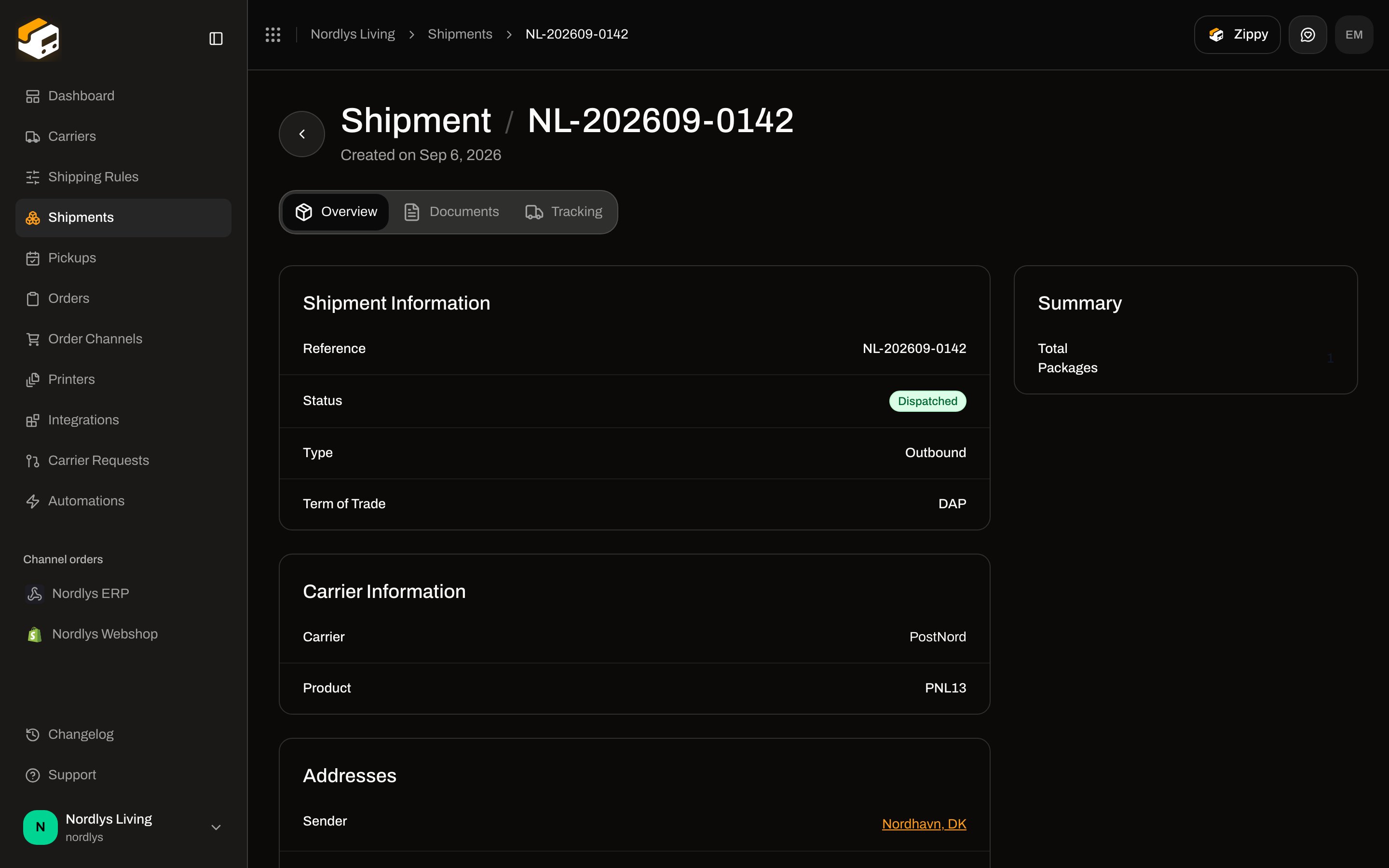Open Nordlys Webshop channel
1389x868 pixels.
click(x=123, y=634)
